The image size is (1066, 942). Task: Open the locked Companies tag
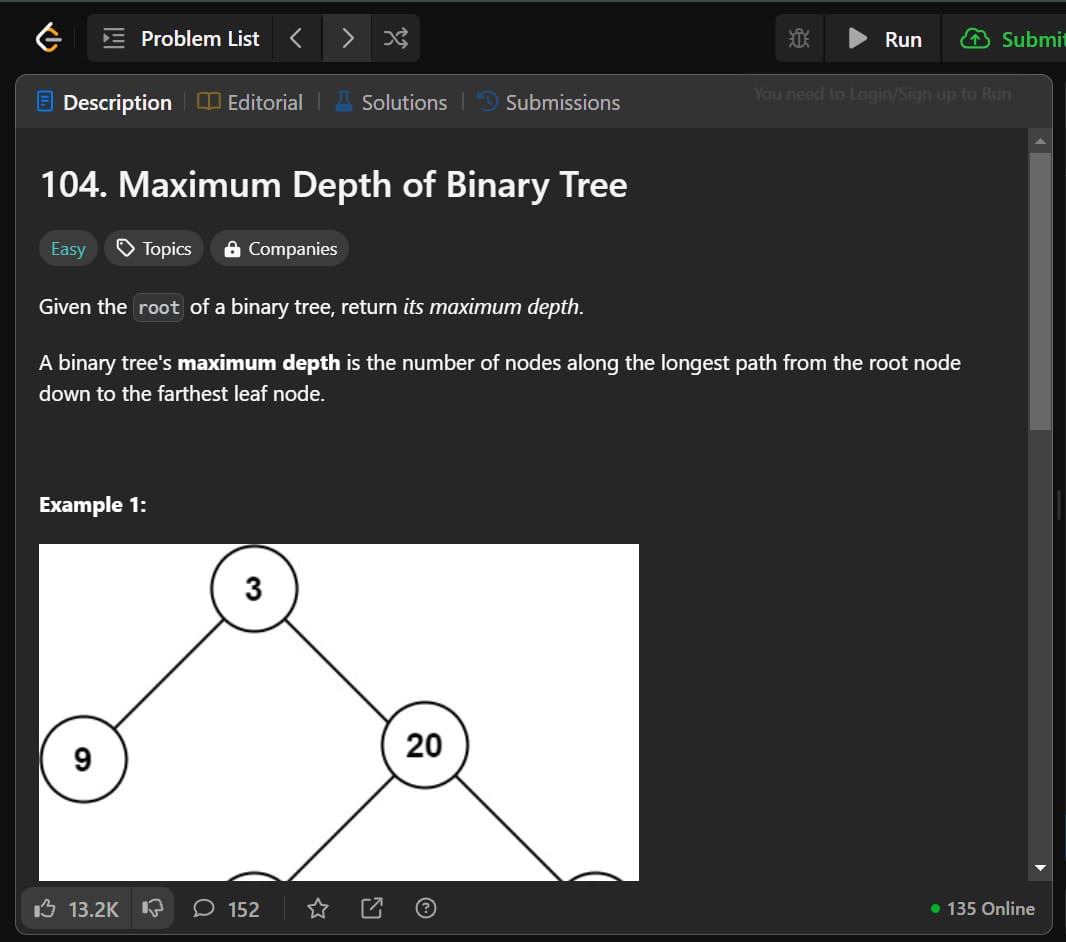279,249
